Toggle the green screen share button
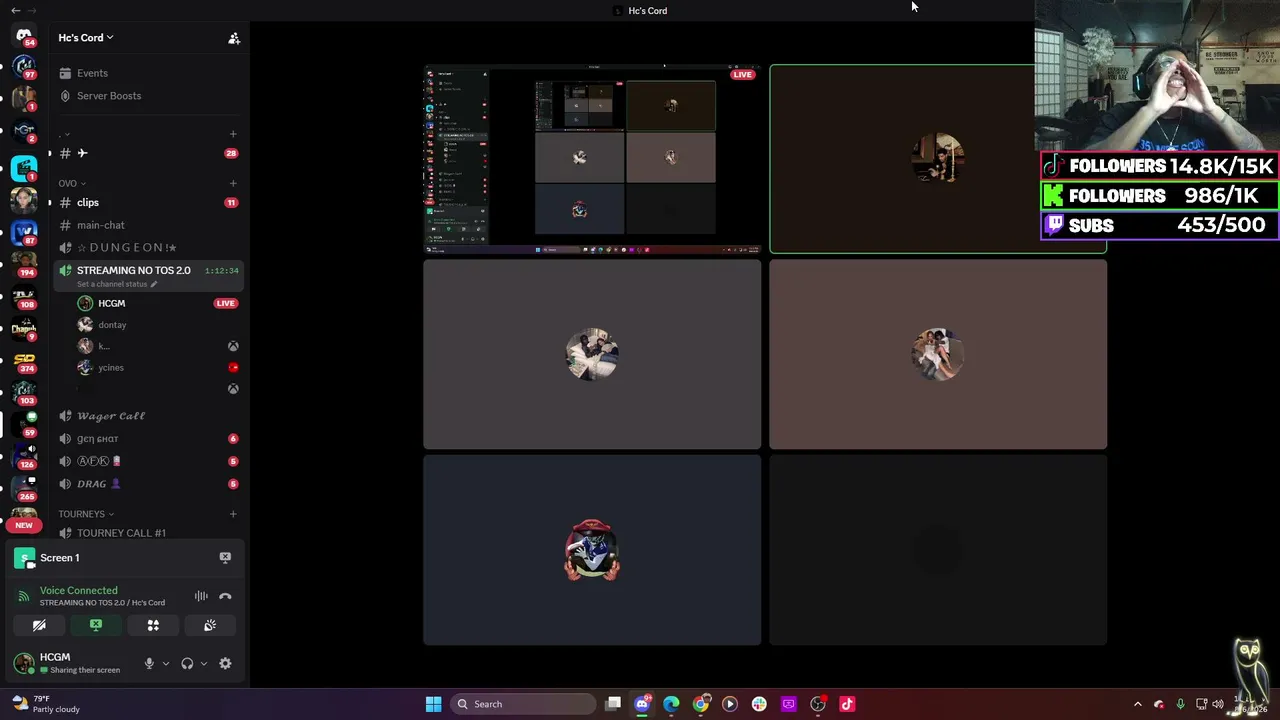Screen dimensions: 1280x720 [96, 625]
